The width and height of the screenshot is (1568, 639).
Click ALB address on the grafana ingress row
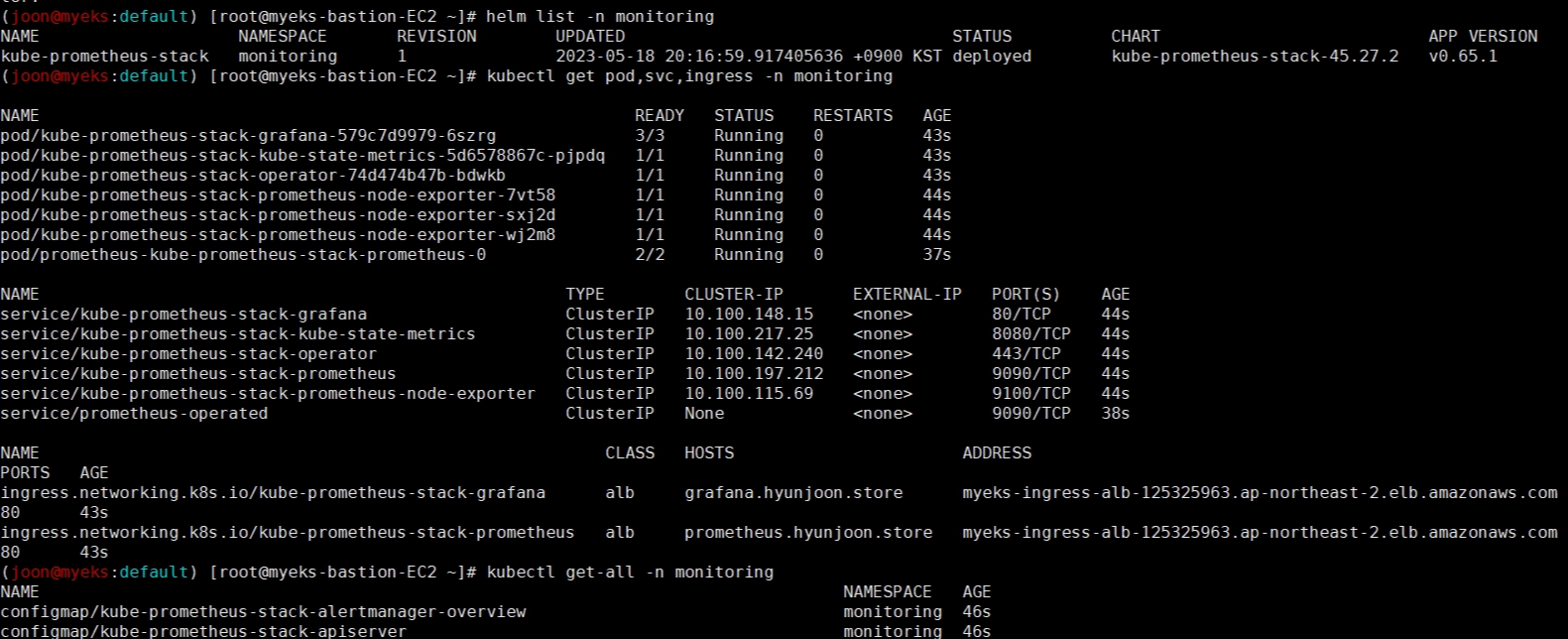(x=1260, y=492)
